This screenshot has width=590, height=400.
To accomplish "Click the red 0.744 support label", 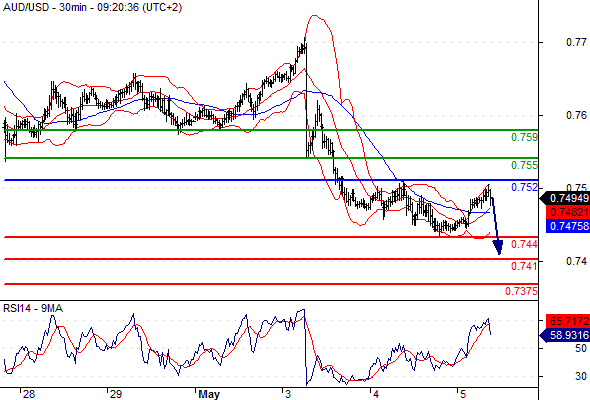I will (x=524, y=244).
